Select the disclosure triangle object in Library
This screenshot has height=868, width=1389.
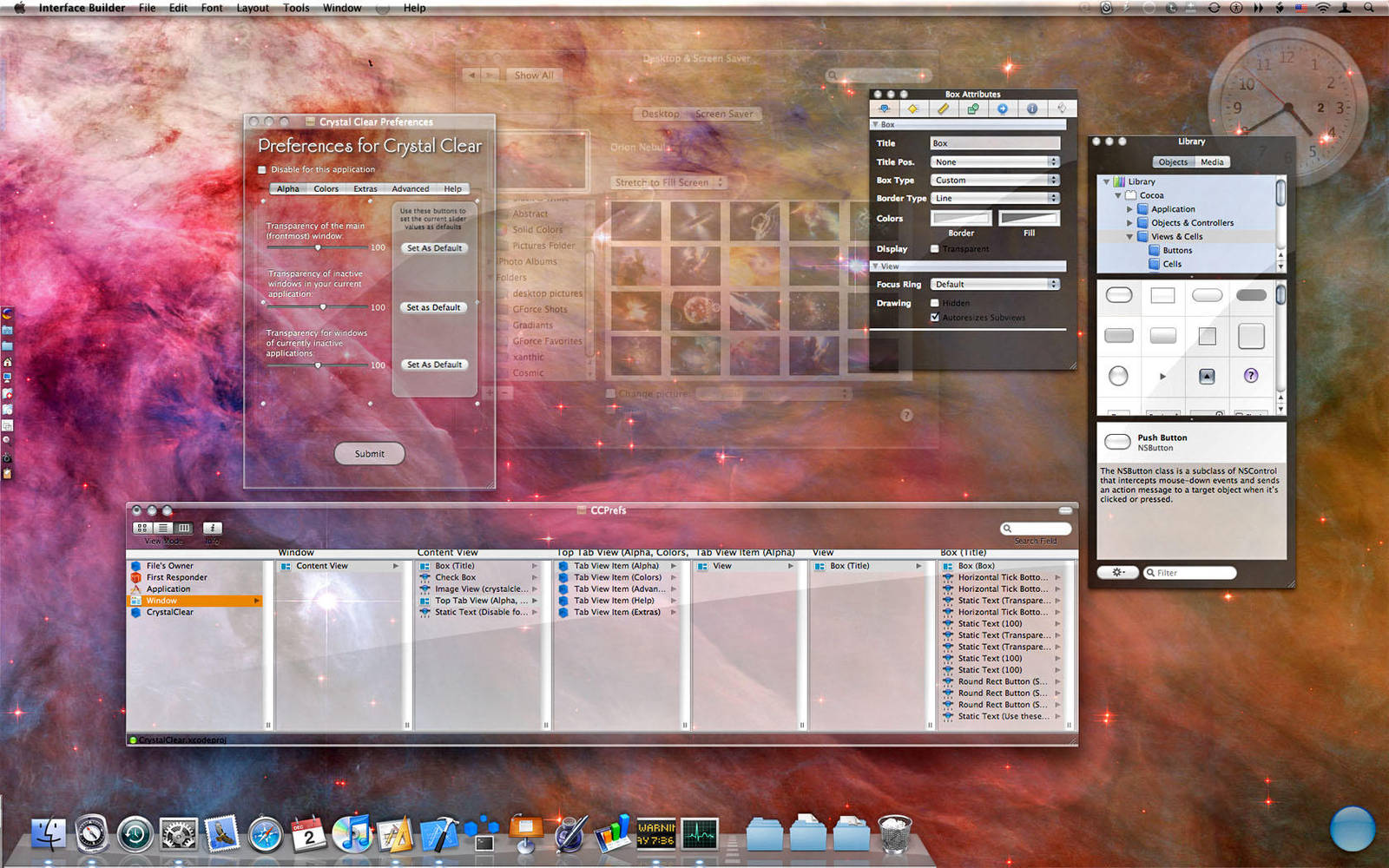pyautogui.click(x=1162, y=376)
